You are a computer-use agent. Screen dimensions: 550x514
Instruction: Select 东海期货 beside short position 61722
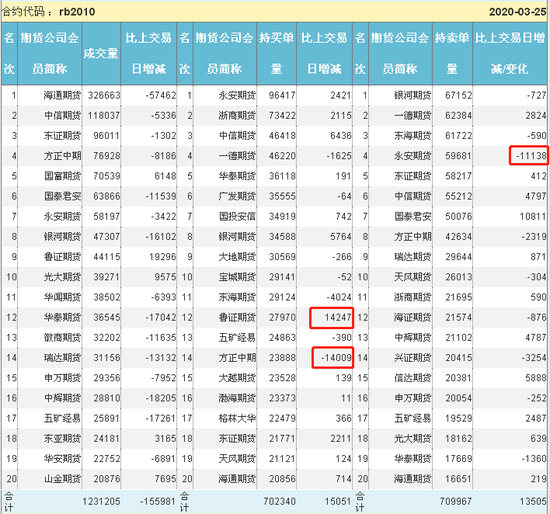click(412, 136)
